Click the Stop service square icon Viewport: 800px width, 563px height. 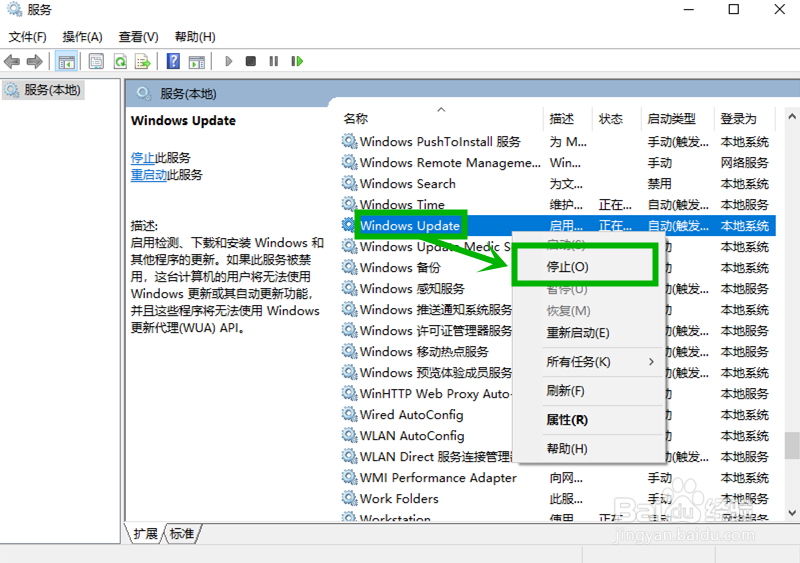click(x=251, y=61)
